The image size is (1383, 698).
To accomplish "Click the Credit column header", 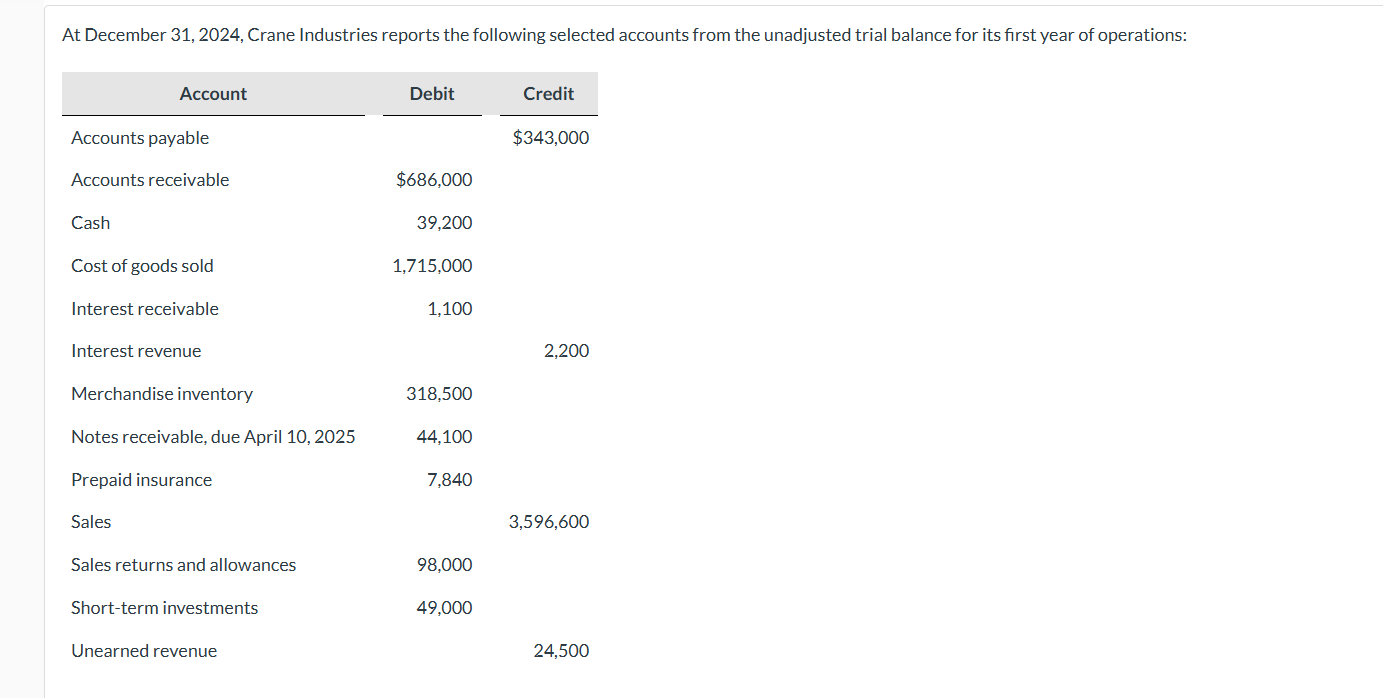I will pyautogui.click(x=548, y=94).
